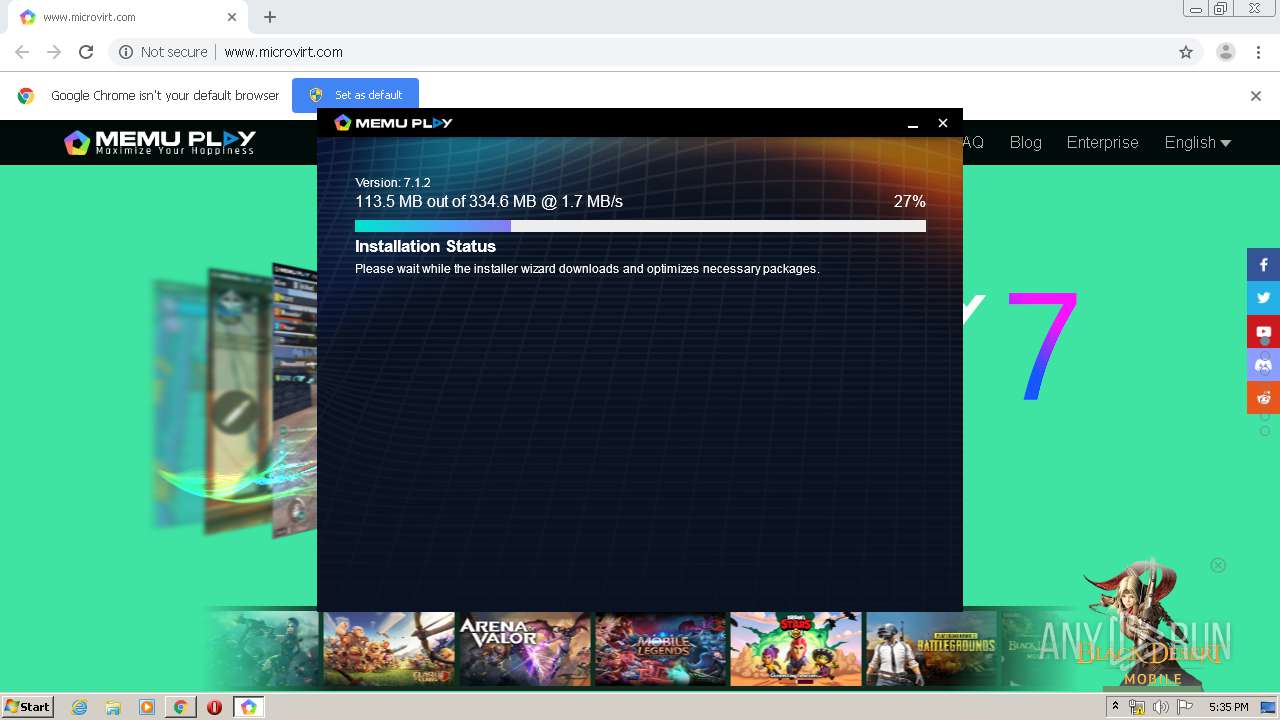Set Chrome as default browser
Viewport: 1280px width, 720px height.
pos(355,95)
